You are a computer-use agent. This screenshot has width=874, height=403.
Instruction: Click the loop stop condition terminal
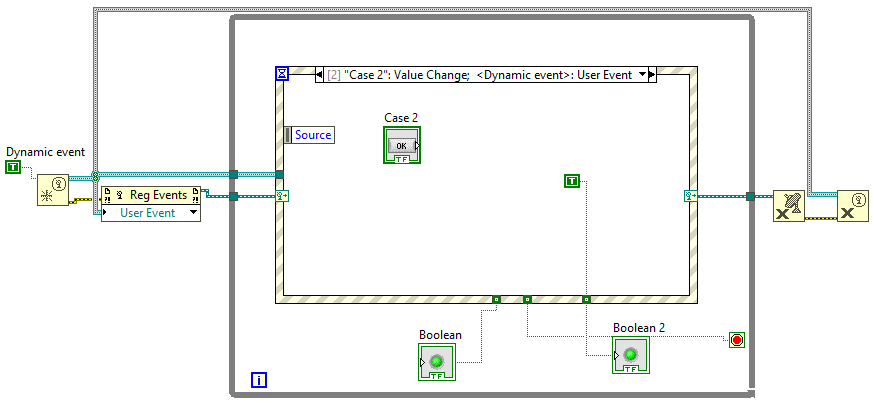(x=737, y=340)
